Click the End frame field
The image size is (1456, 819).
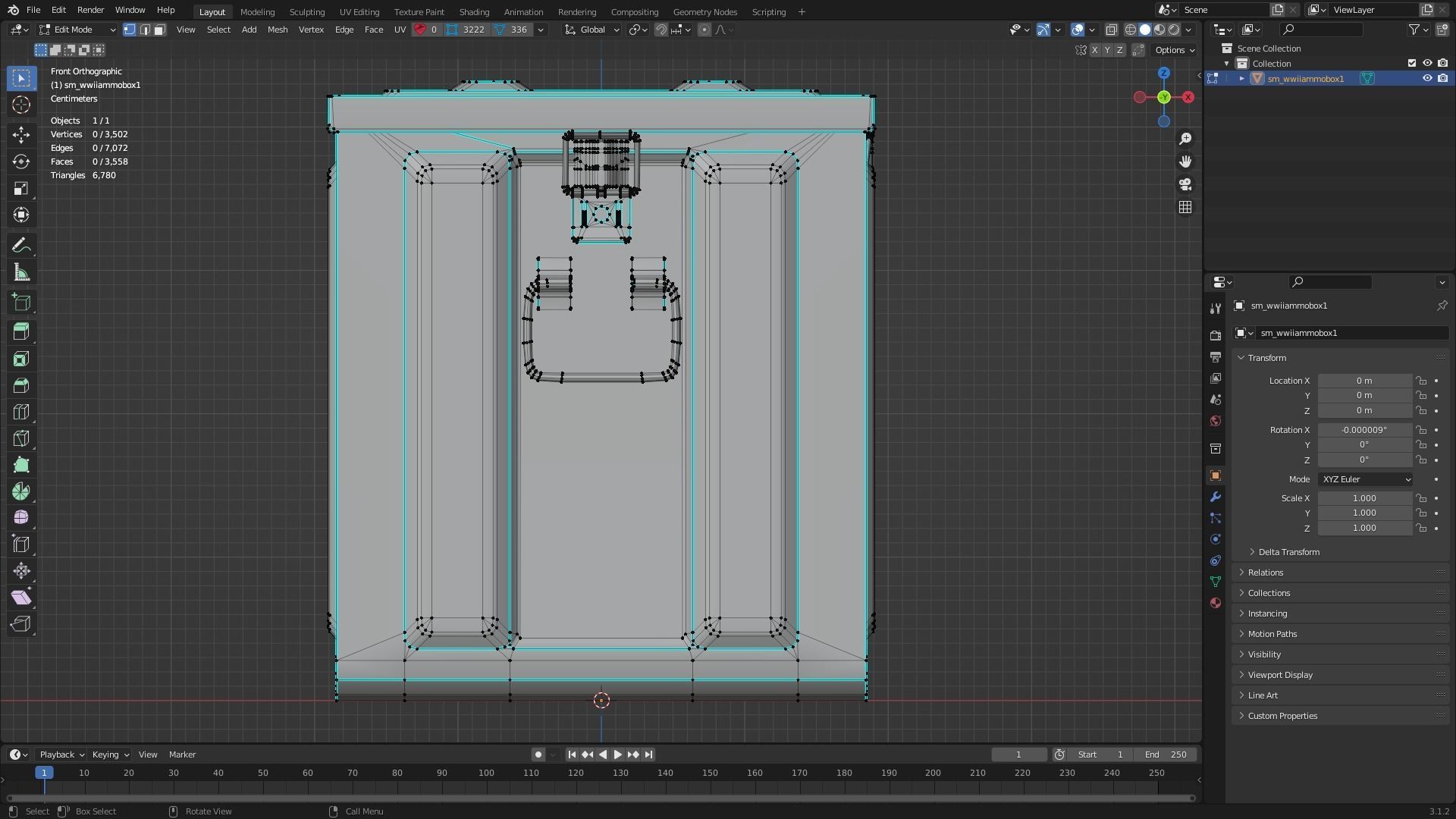click(x=1166, y=755)
